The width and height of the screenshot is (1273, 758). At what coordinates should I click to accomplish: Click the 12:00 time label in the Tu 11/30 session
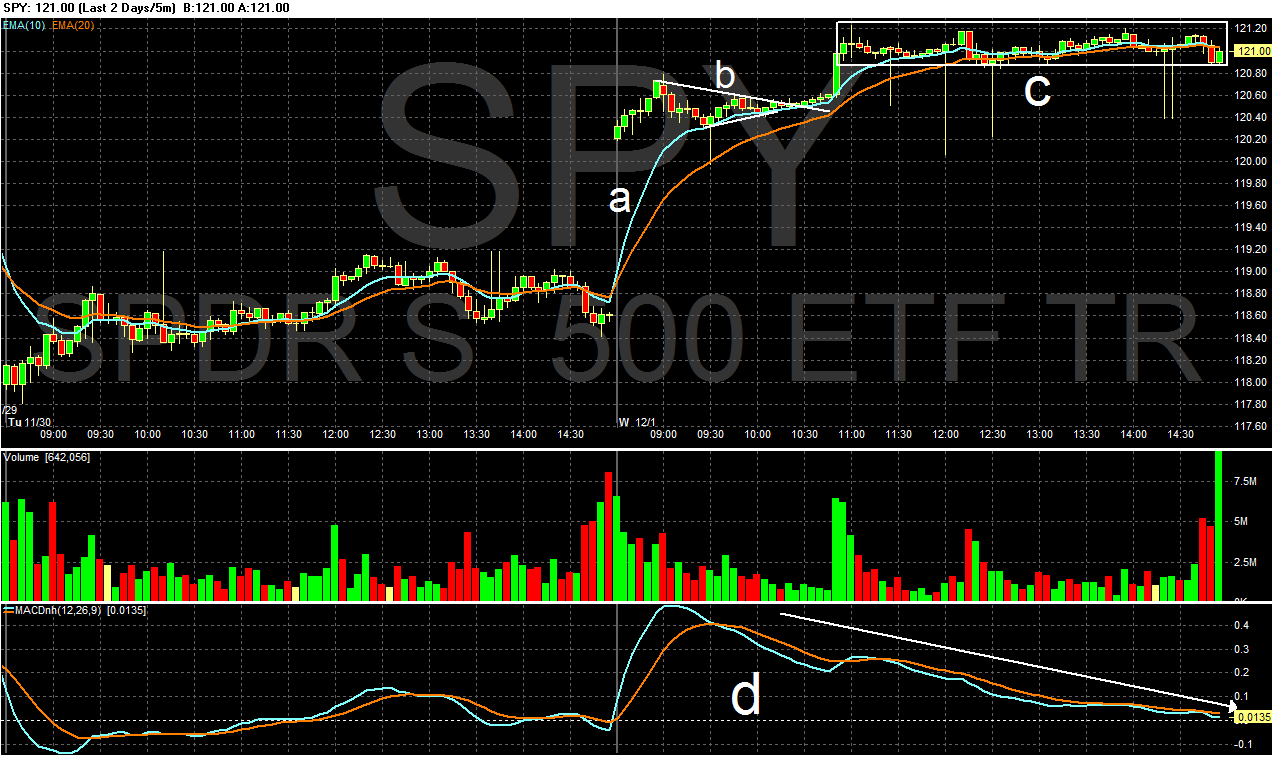[x=336, y=435]
